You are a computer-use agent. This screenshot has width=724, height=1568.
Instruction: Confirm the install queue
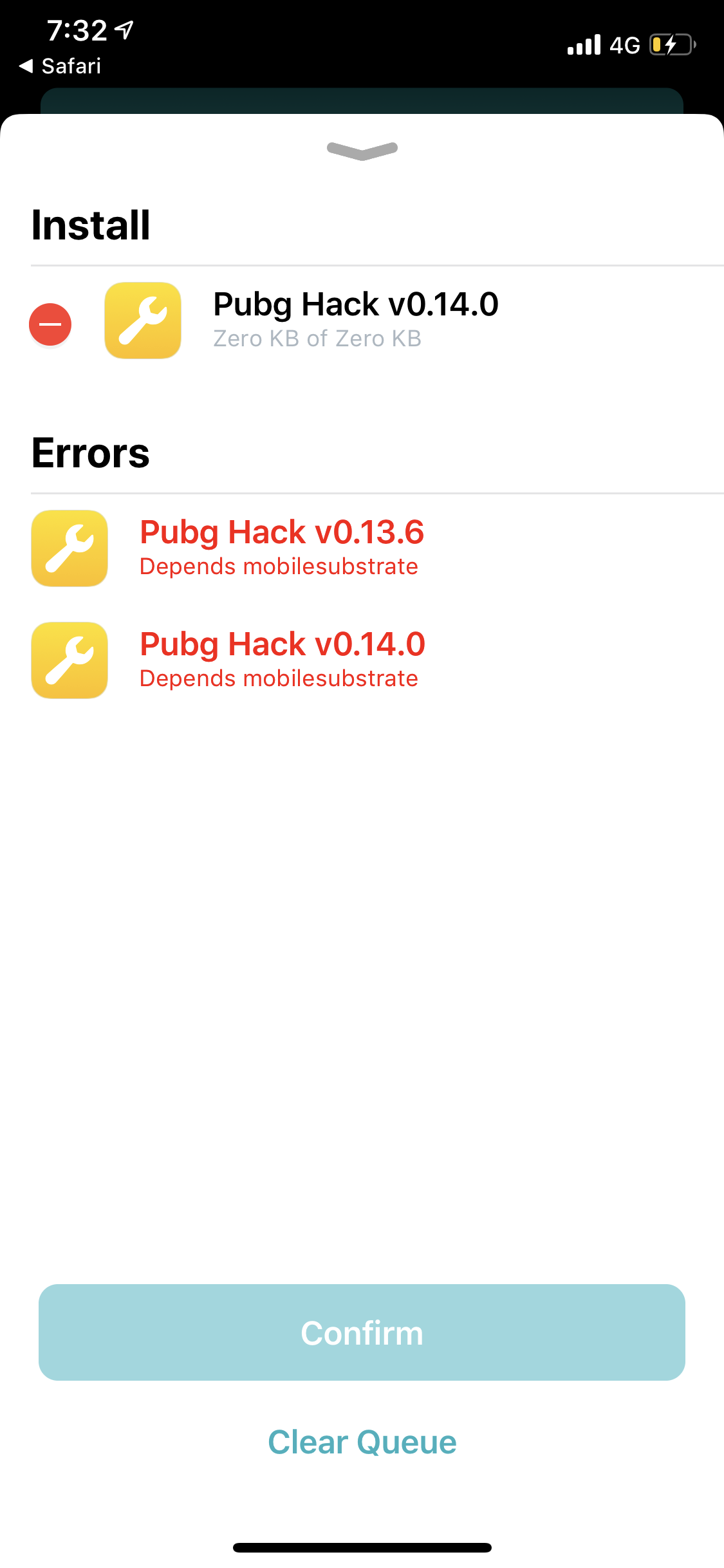[362, 1332]
